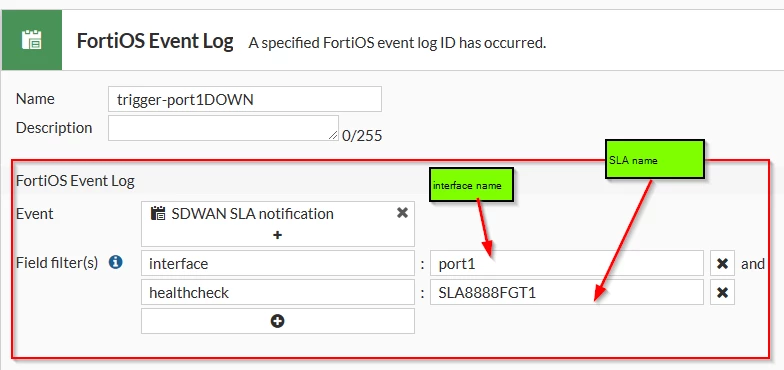784x370 pixels.
Task: Click the Field filter(s) label
Action: (57, 262)
